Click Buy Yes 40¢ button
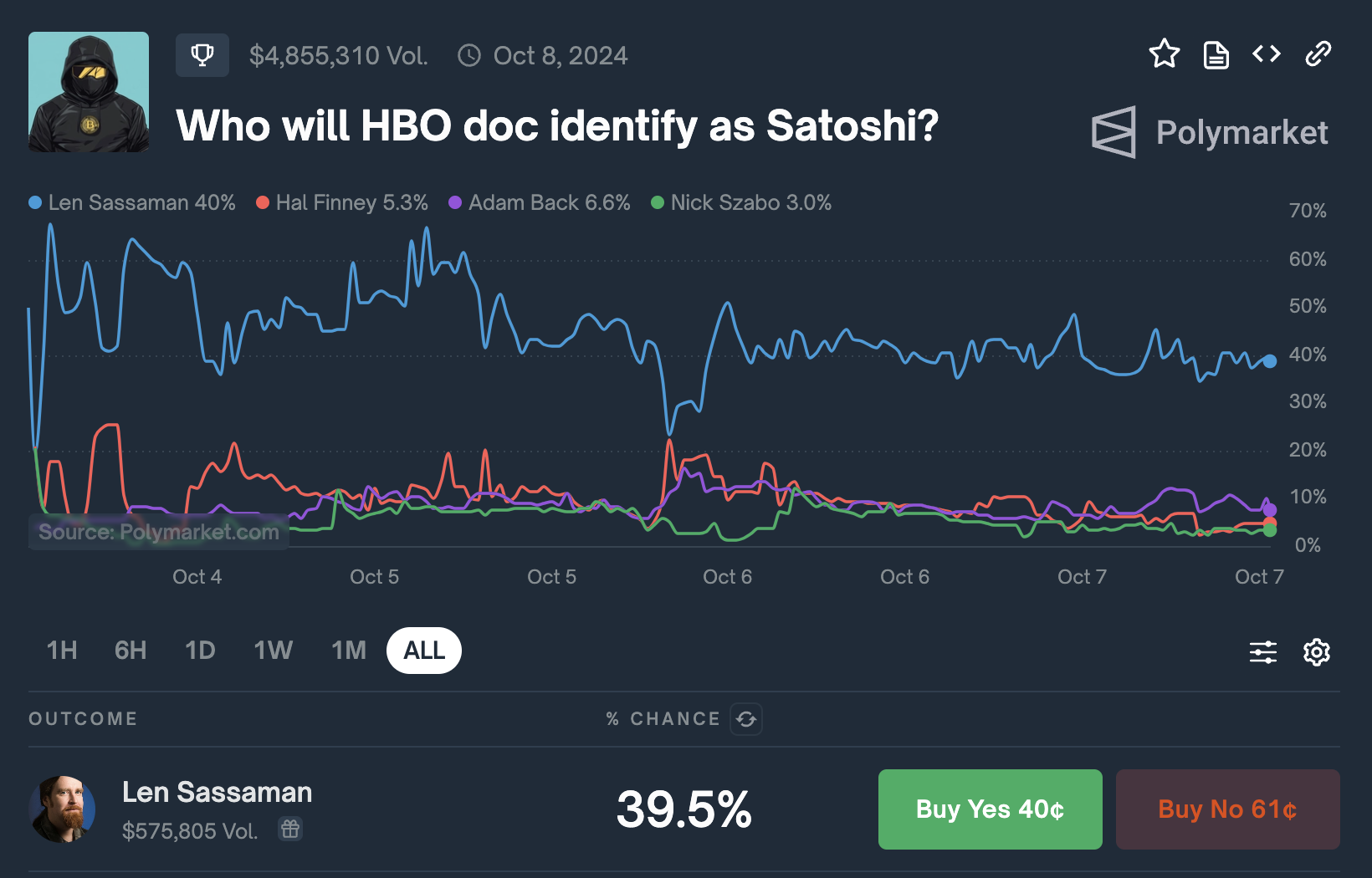This screenshot has width=1372, height=878. (x=990, y=809)
